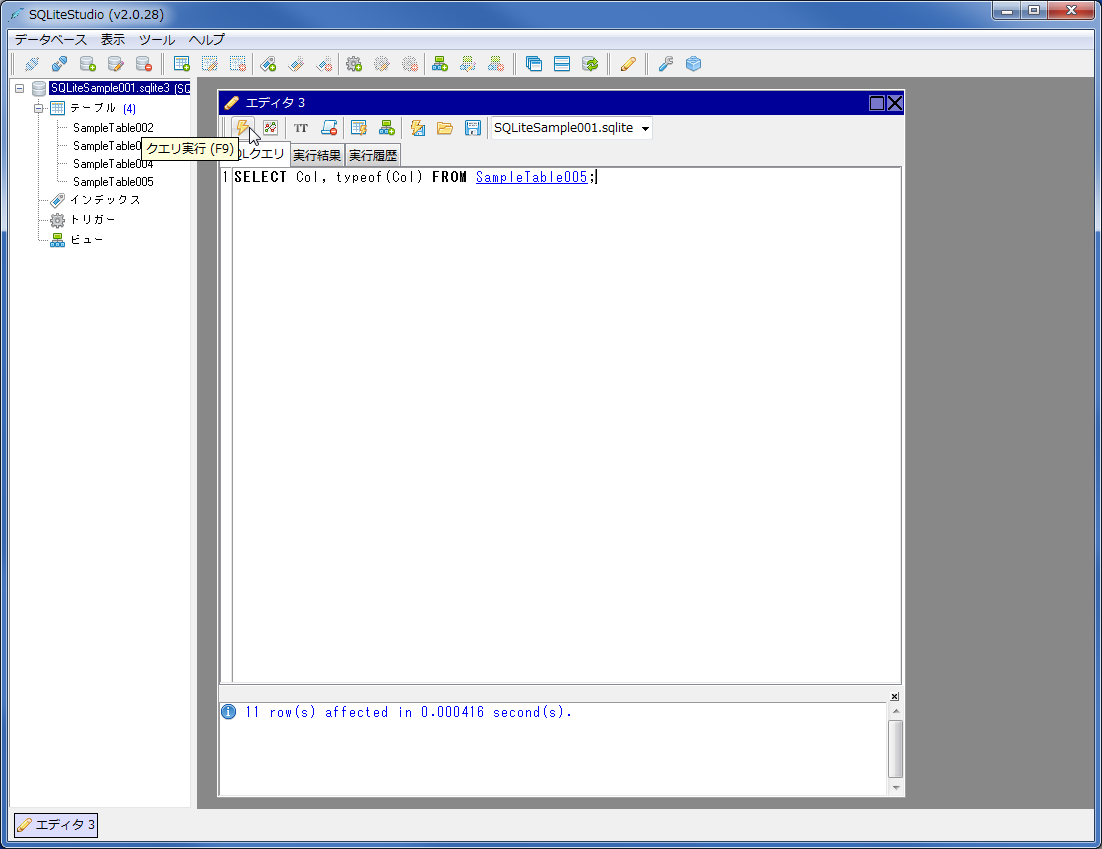Switch to the 実行結果 tab

pyautogui.click(x=317, y=155)
